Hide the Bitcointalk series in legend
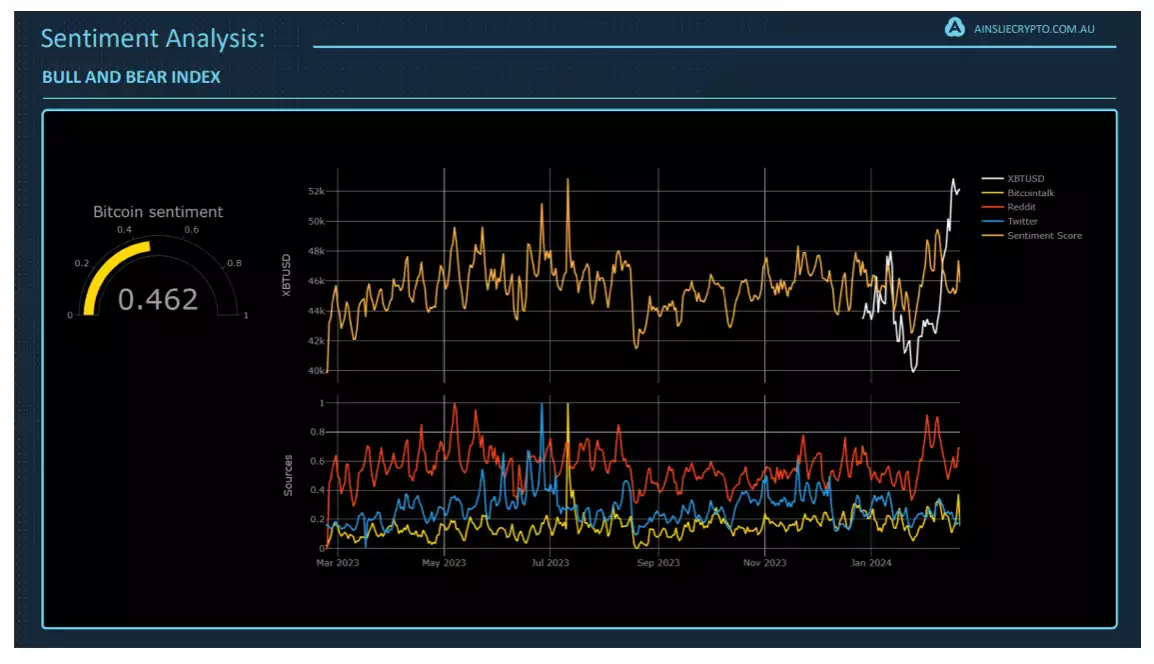1154x664 pixels. [x=1030, y=193]
